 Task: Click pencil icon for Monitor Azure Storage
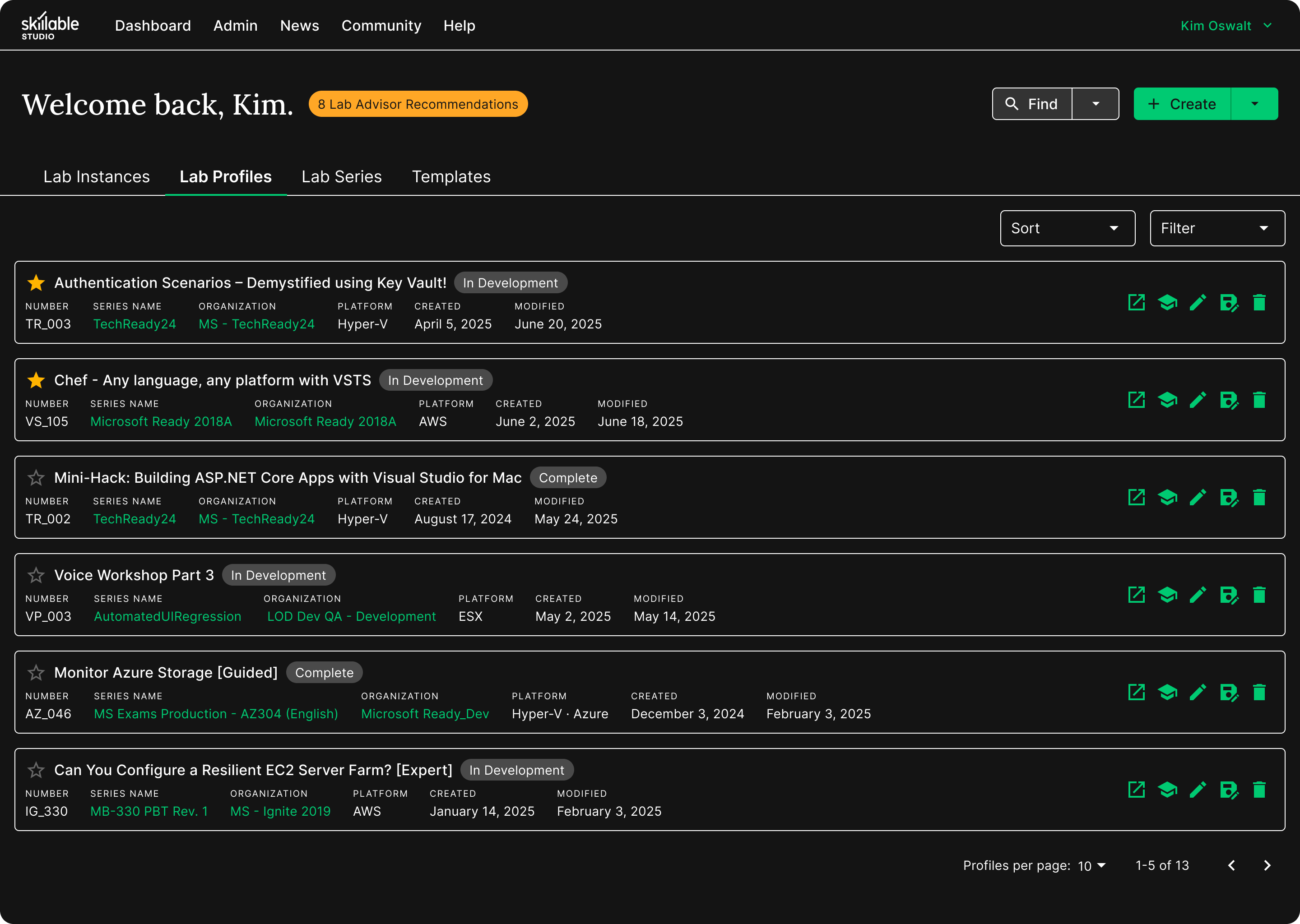pyautogui.click(x=1198, y=693)
